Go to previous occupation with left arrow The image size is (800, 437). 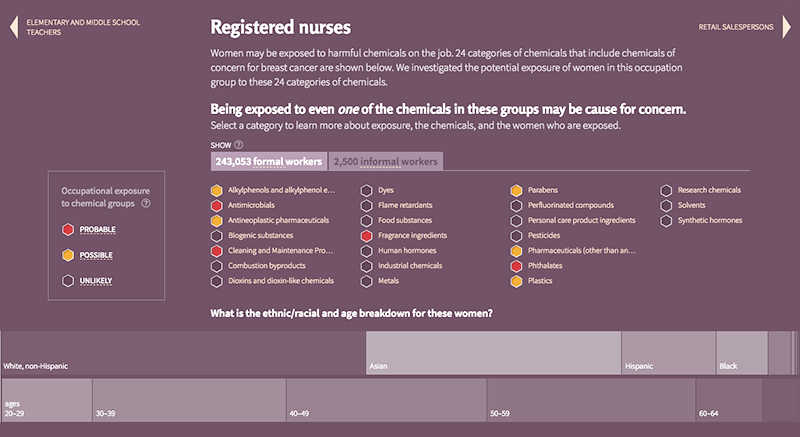[x=13, y=26]
